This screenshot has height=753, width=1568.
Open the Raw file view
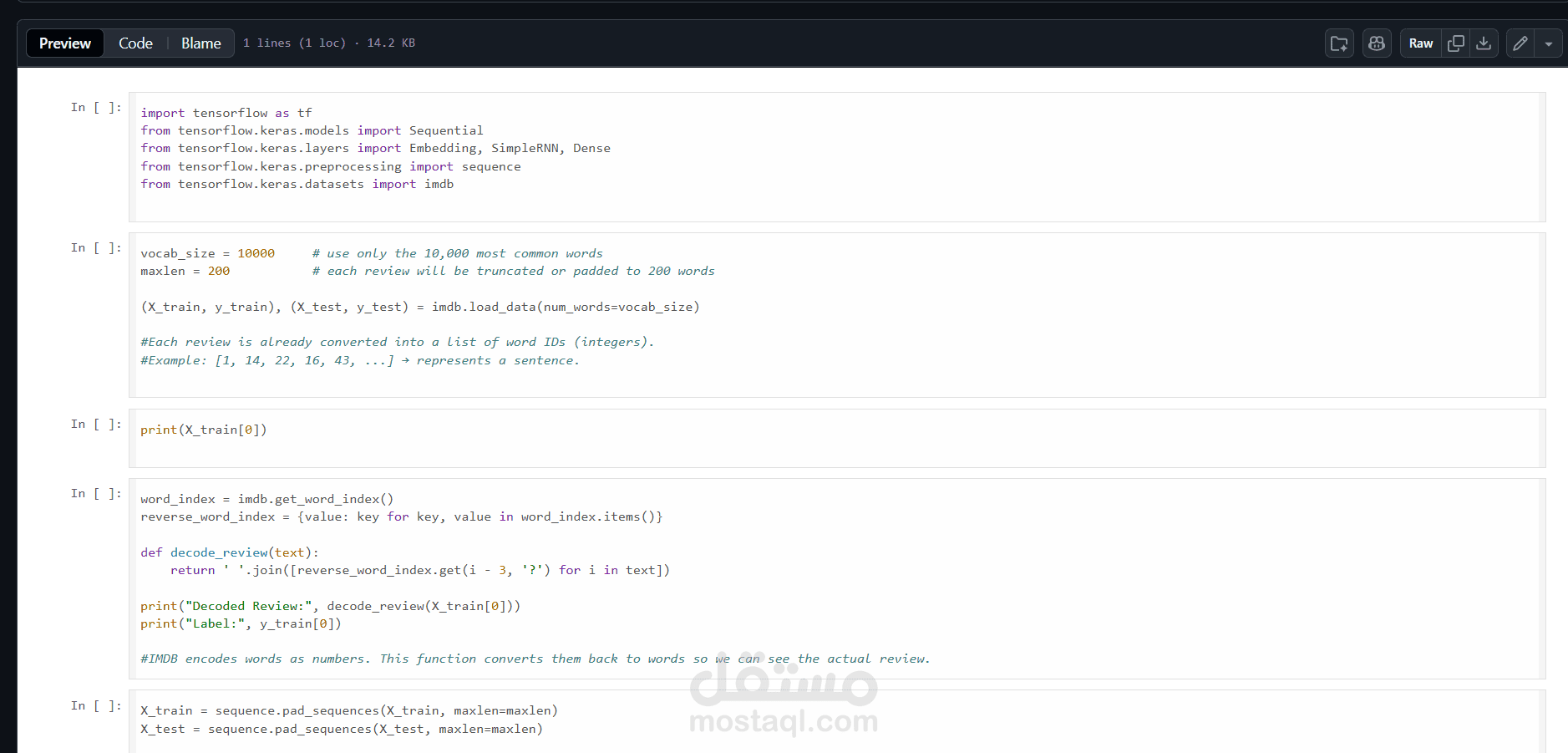(x=1421, y=43)
